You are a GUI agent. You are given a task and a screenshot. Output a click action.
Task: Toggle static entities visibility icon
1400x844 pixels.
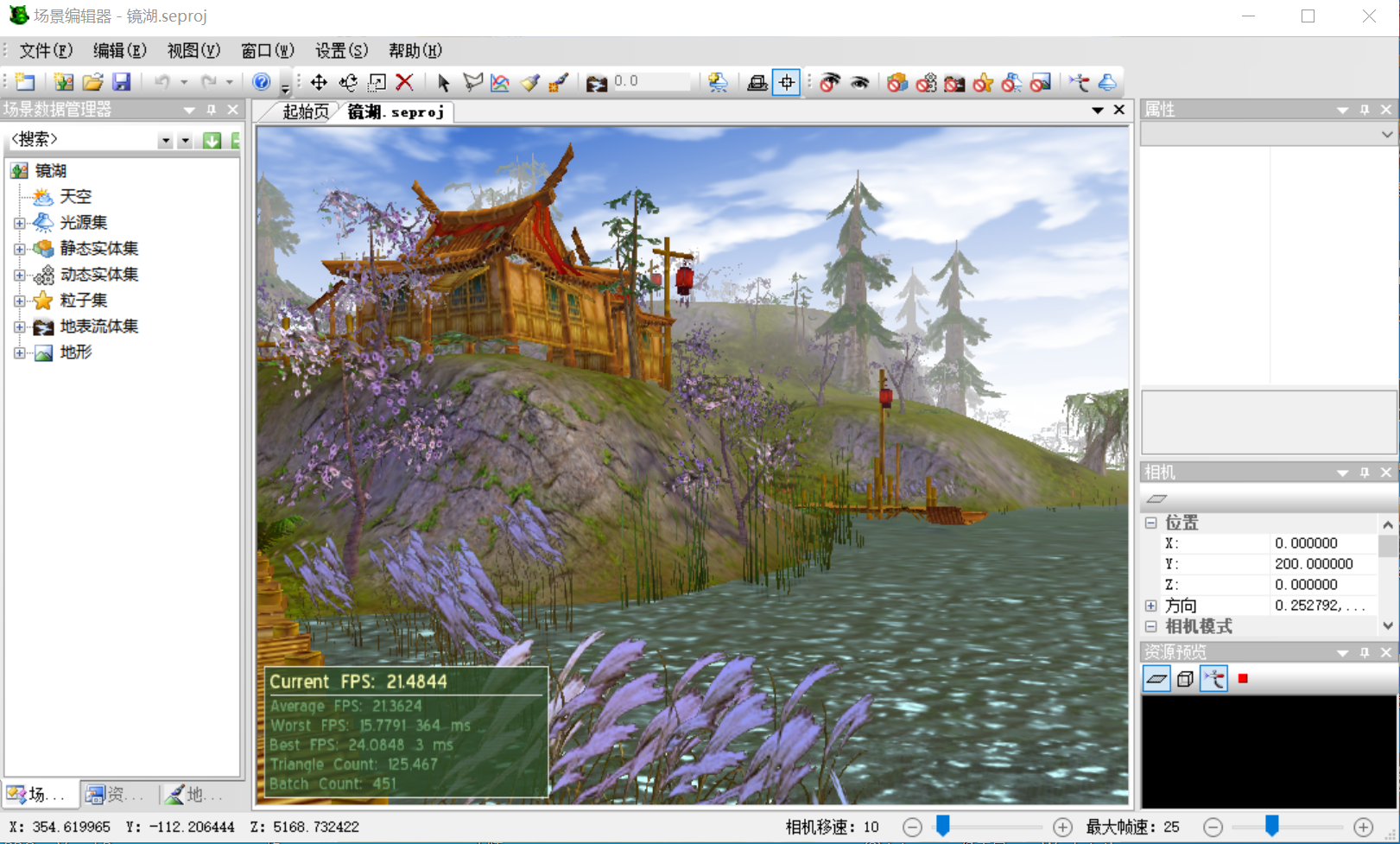point(897,82)
